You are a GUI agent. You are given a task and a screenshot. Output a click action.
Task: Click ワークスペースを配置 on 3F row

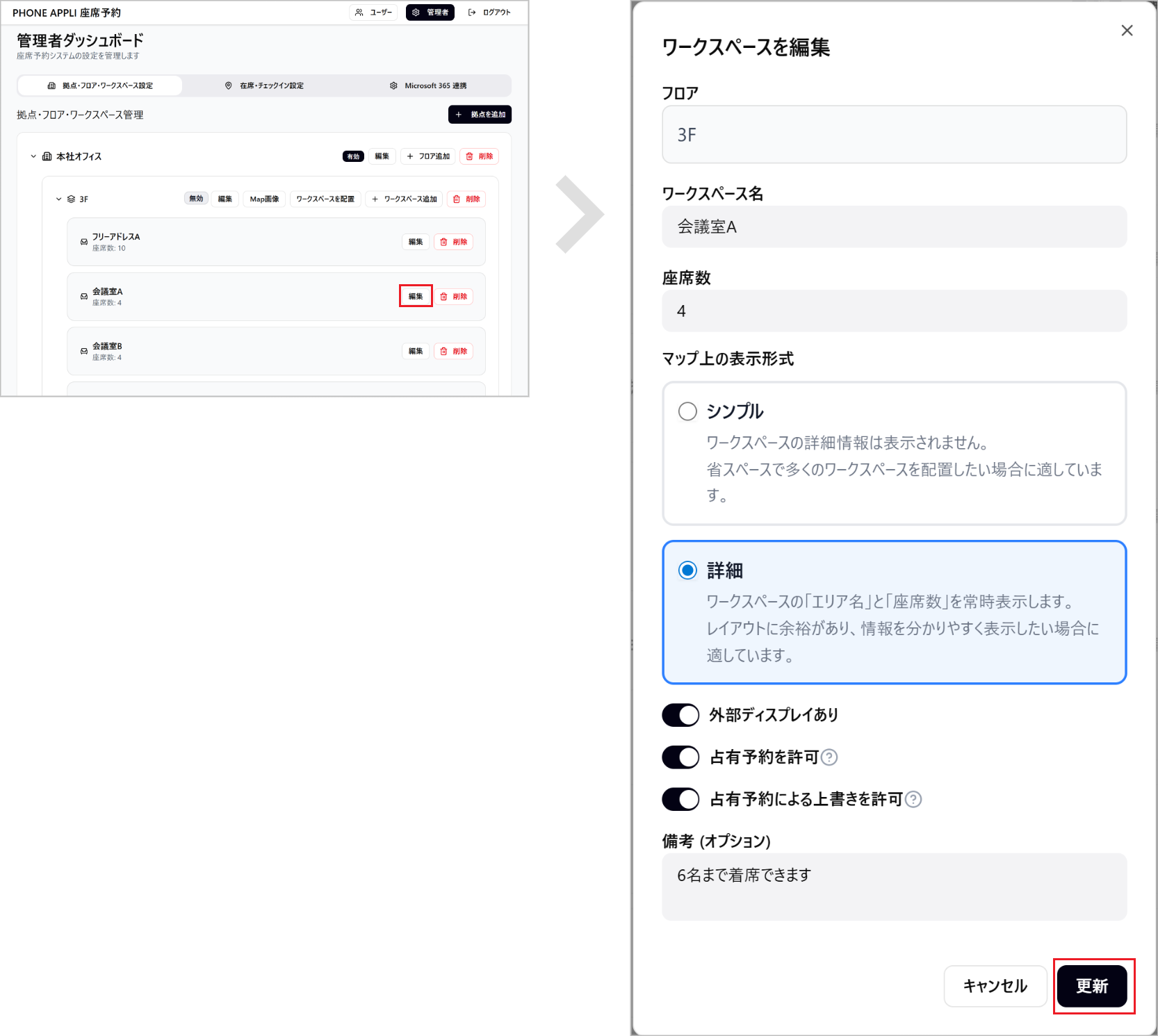pos(325,199)
